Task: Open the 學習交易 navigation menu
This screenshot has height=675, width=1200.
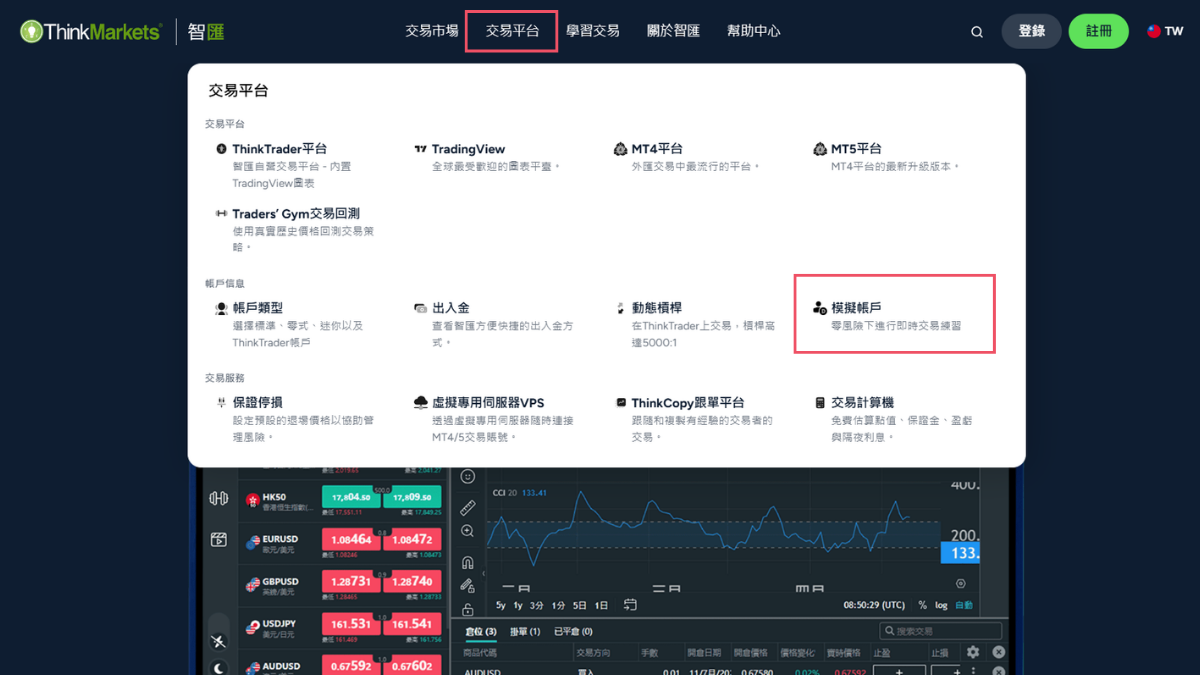Action: click(x=593, y=31)
